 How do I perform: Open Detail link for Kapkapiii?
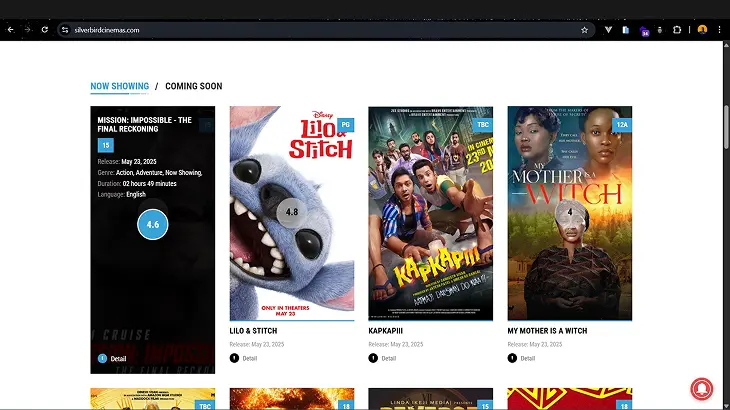389,358
